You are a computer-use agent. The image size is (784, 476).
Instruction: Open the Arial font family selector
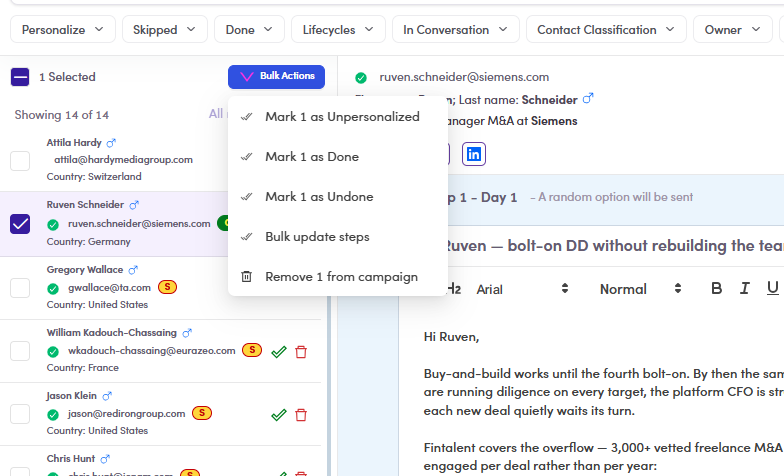(522, 289)
